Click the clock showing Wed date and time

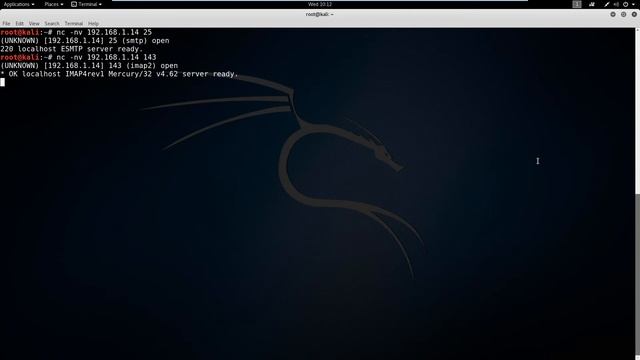click(320, 4)
